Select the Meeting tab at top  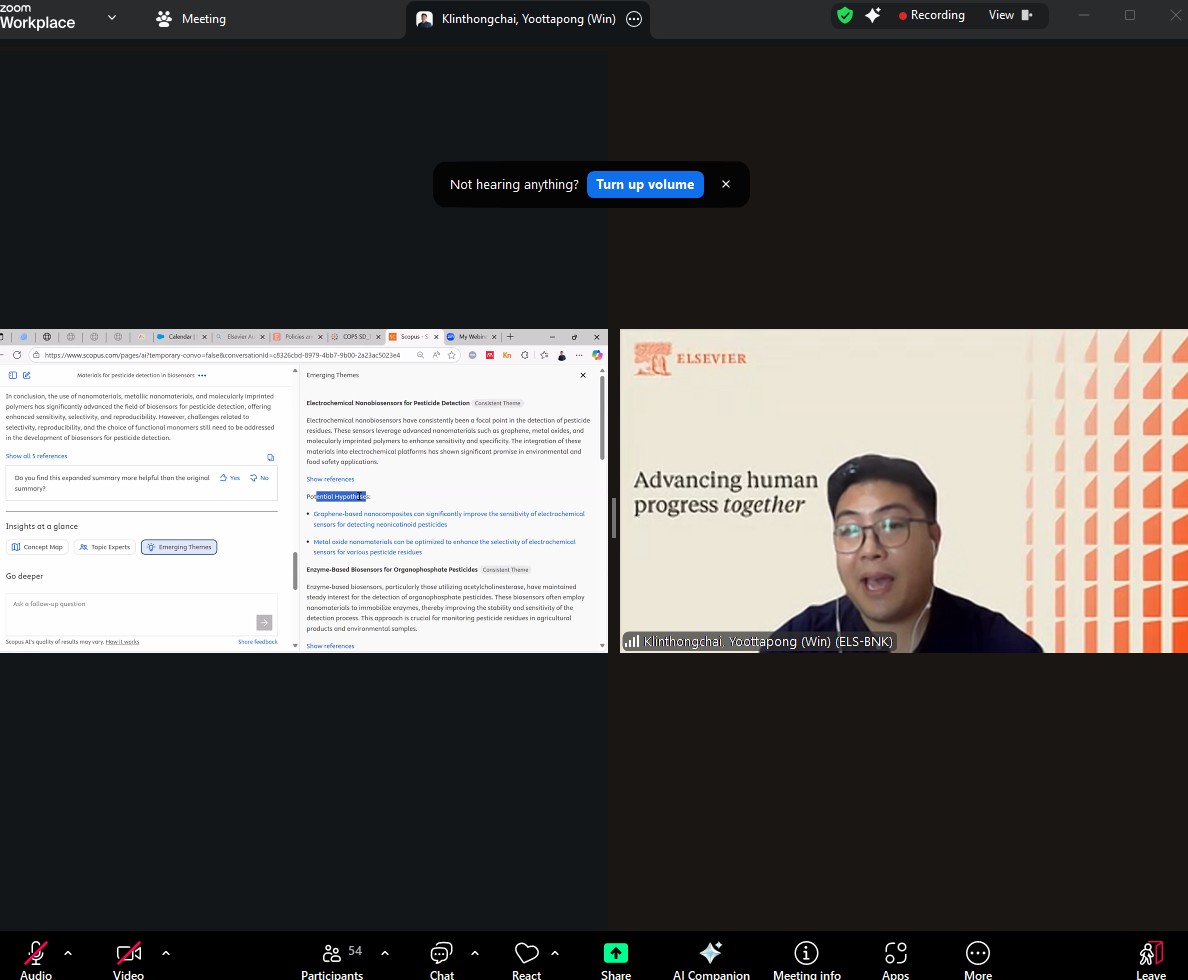(191, 19)
